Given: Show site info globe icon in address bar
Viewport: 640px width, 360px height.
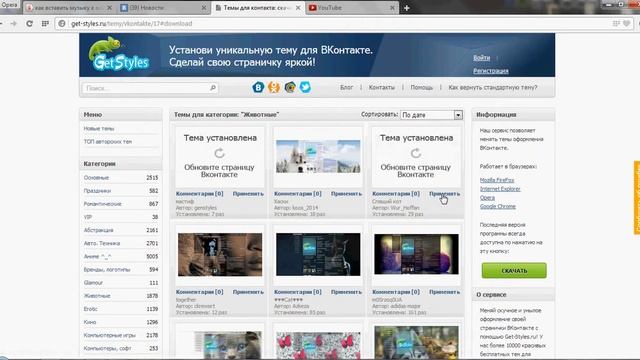Looking at the screenshot, I should click(x=62, y=24).
